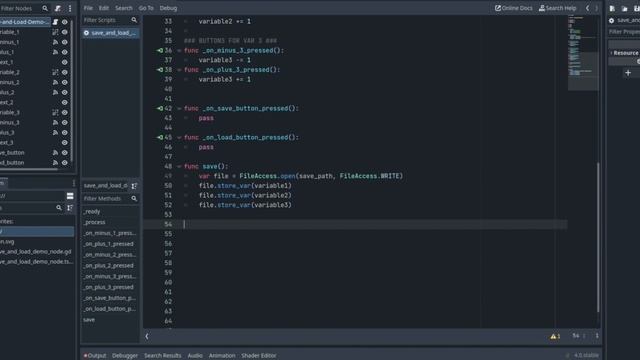Open the FileSystem dock options menu
Viewport: 640px width, 360px height.
point(73,183)
